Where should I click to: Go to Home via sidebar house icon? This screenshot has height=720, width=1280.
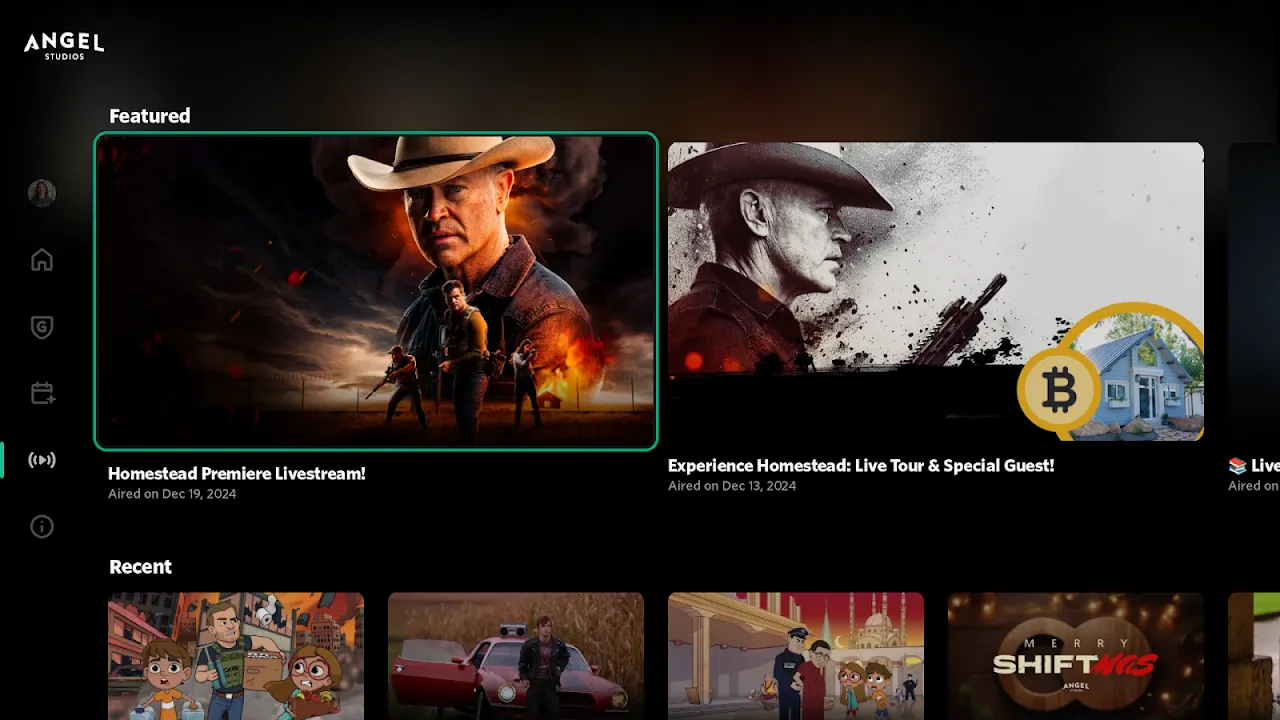pos(42,260)
